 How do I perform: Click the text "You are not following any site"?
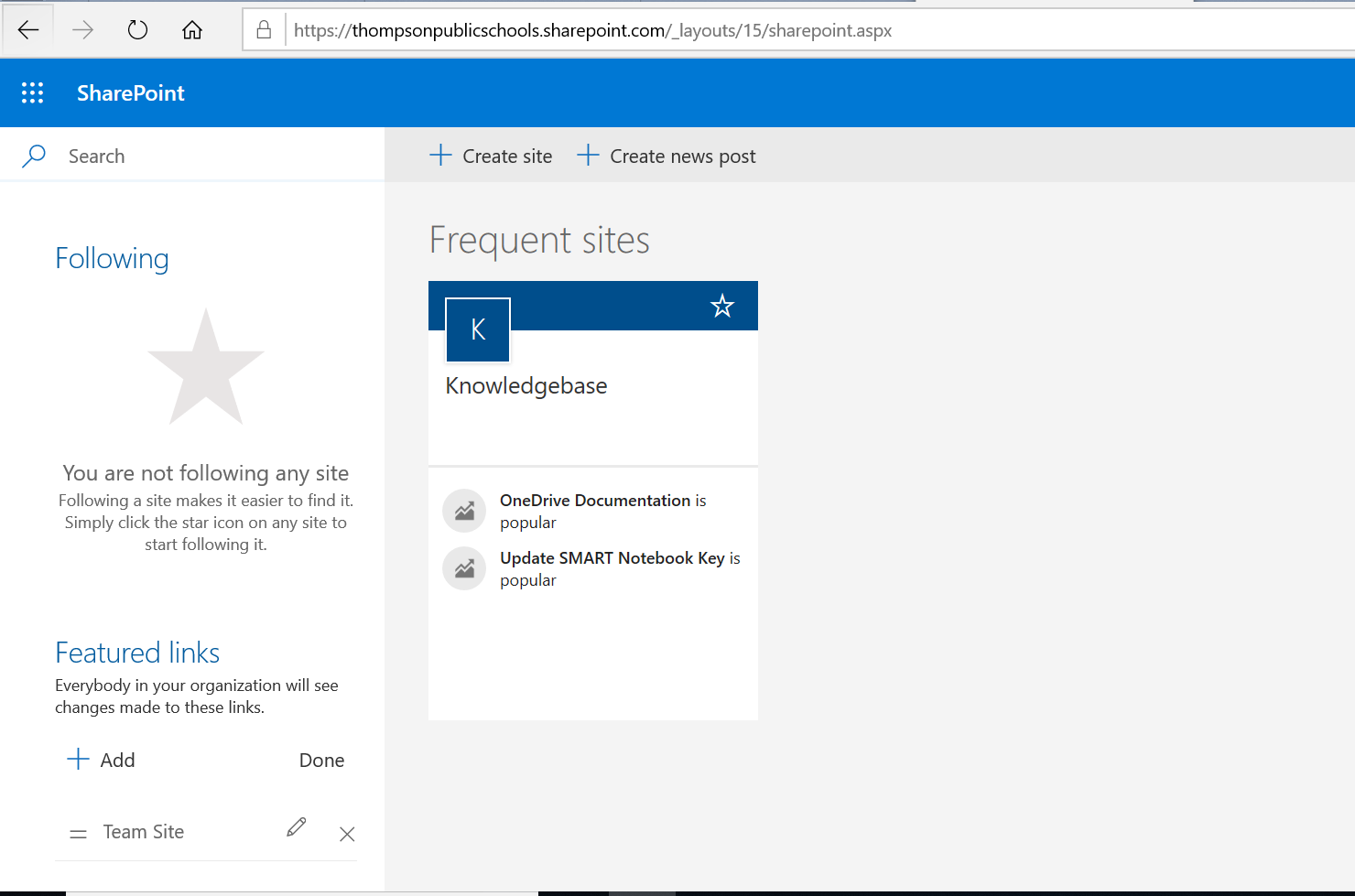point(206,473)
